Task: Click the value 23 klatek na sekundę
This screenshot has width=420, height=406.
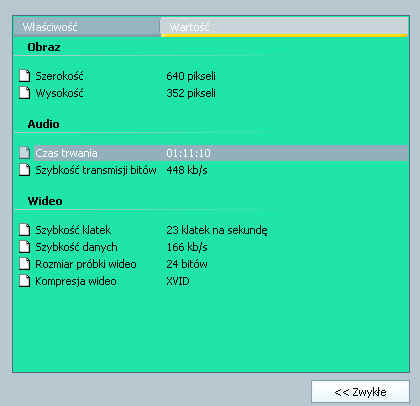Action: 217,230
